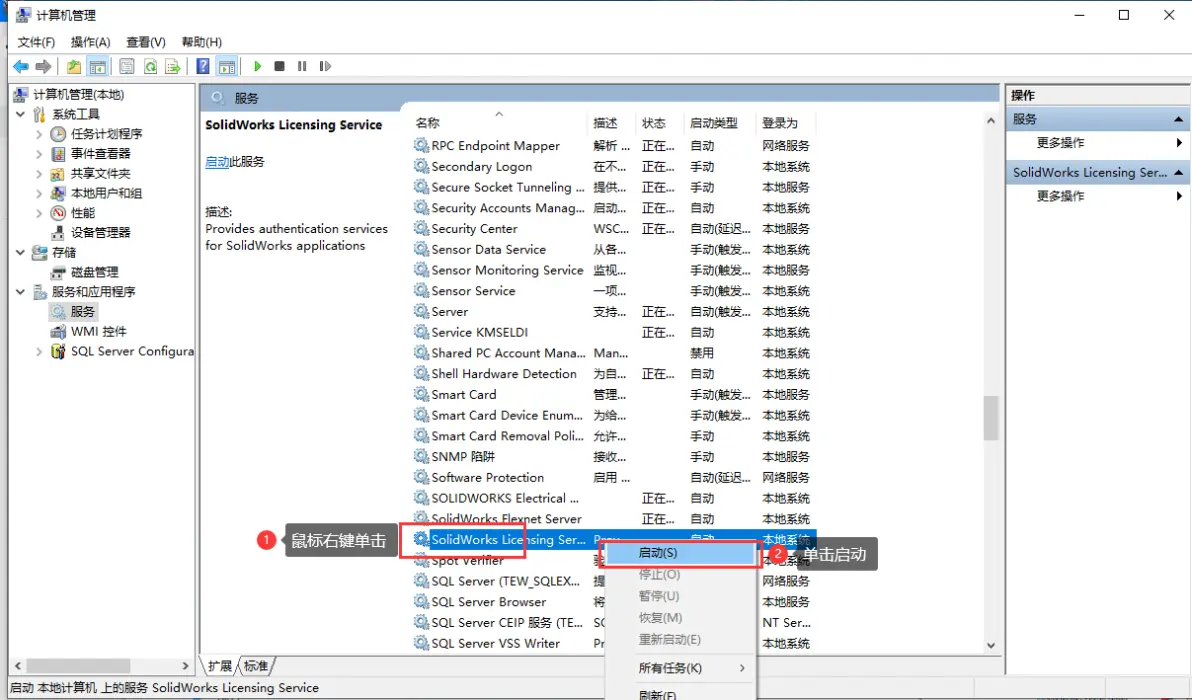Sort by the 启动类型 column header
The image size is (1192, 700).
[x=713, y=123]
